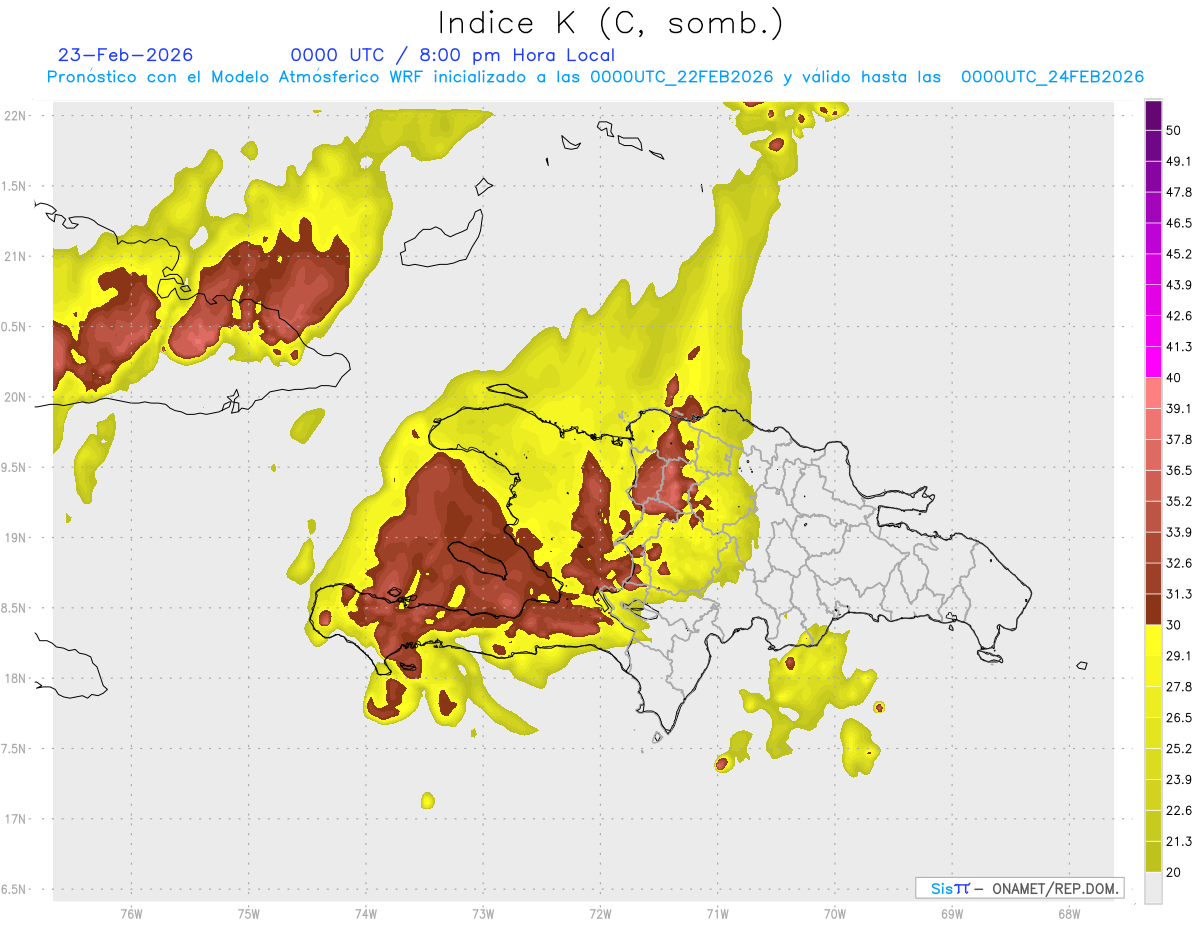This screenshot has width=1200, height=927.
Task: Click the 19N latitude axis label
Action: tap(15, 538)
